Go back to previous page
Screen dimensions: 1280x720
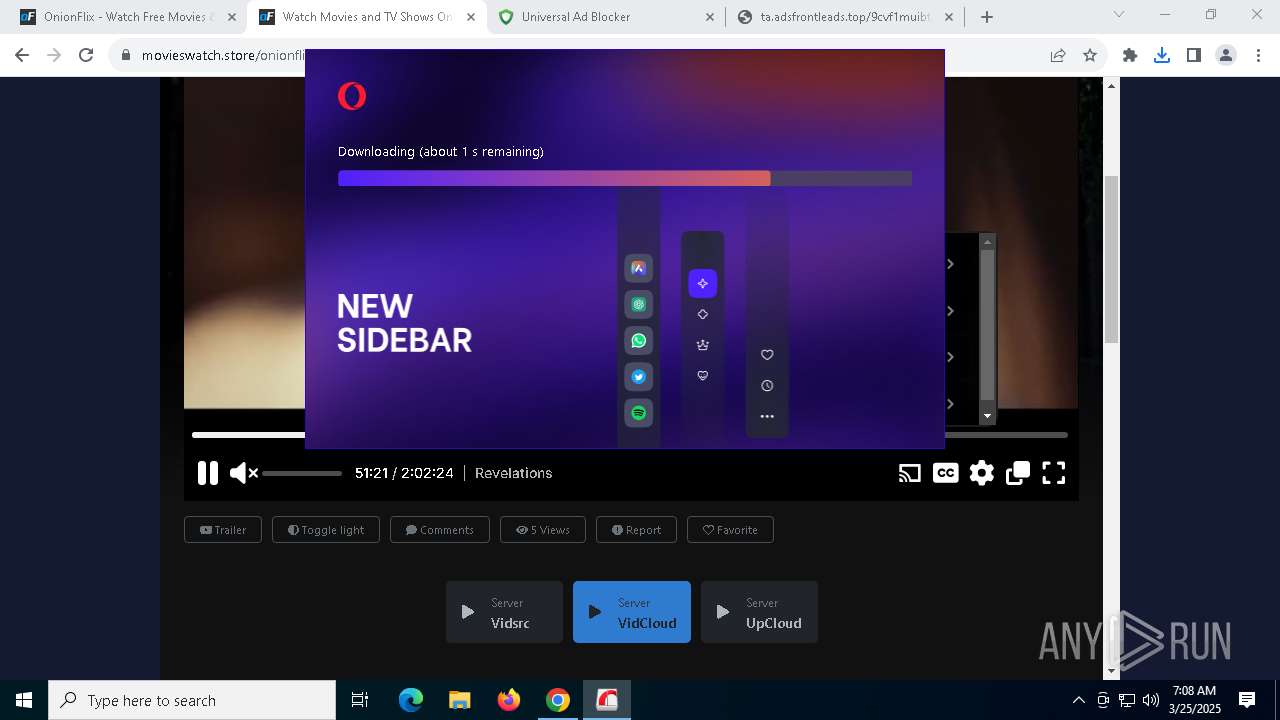coord(23,56)
